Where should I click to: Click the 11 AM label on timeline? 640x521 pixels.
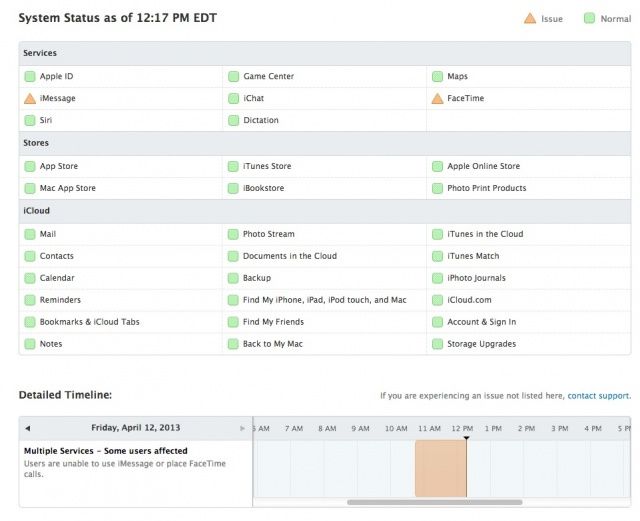click(429, 429)
